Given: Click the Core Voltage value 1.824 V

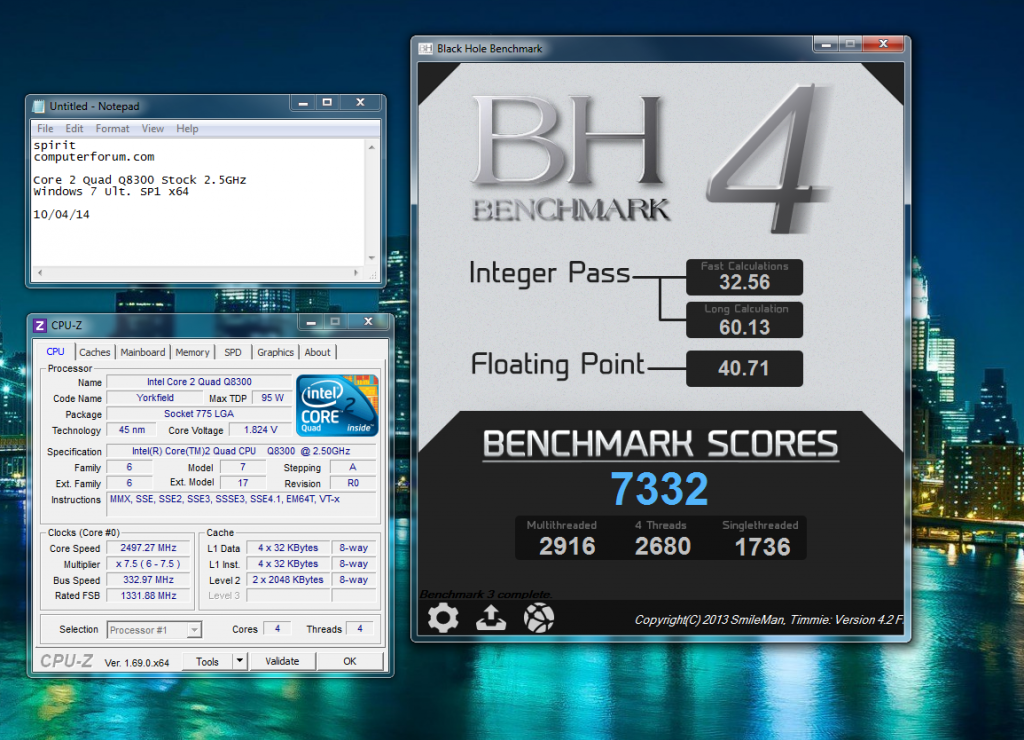Looking at the screenshot, I should click(260, 430).
